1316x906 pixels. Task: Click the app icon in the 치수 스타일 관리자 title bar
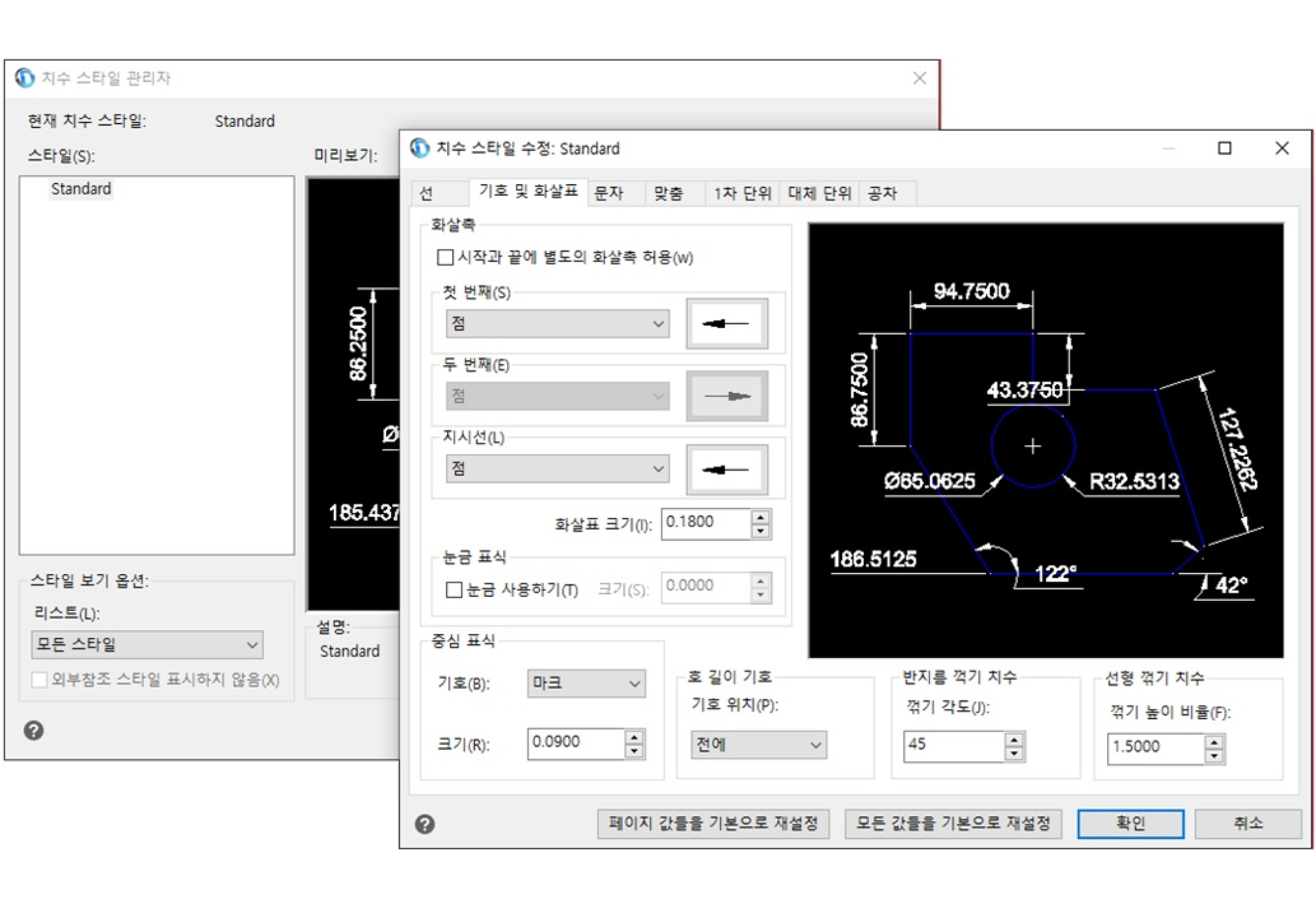pyautogui.click(x=25, y=77)
